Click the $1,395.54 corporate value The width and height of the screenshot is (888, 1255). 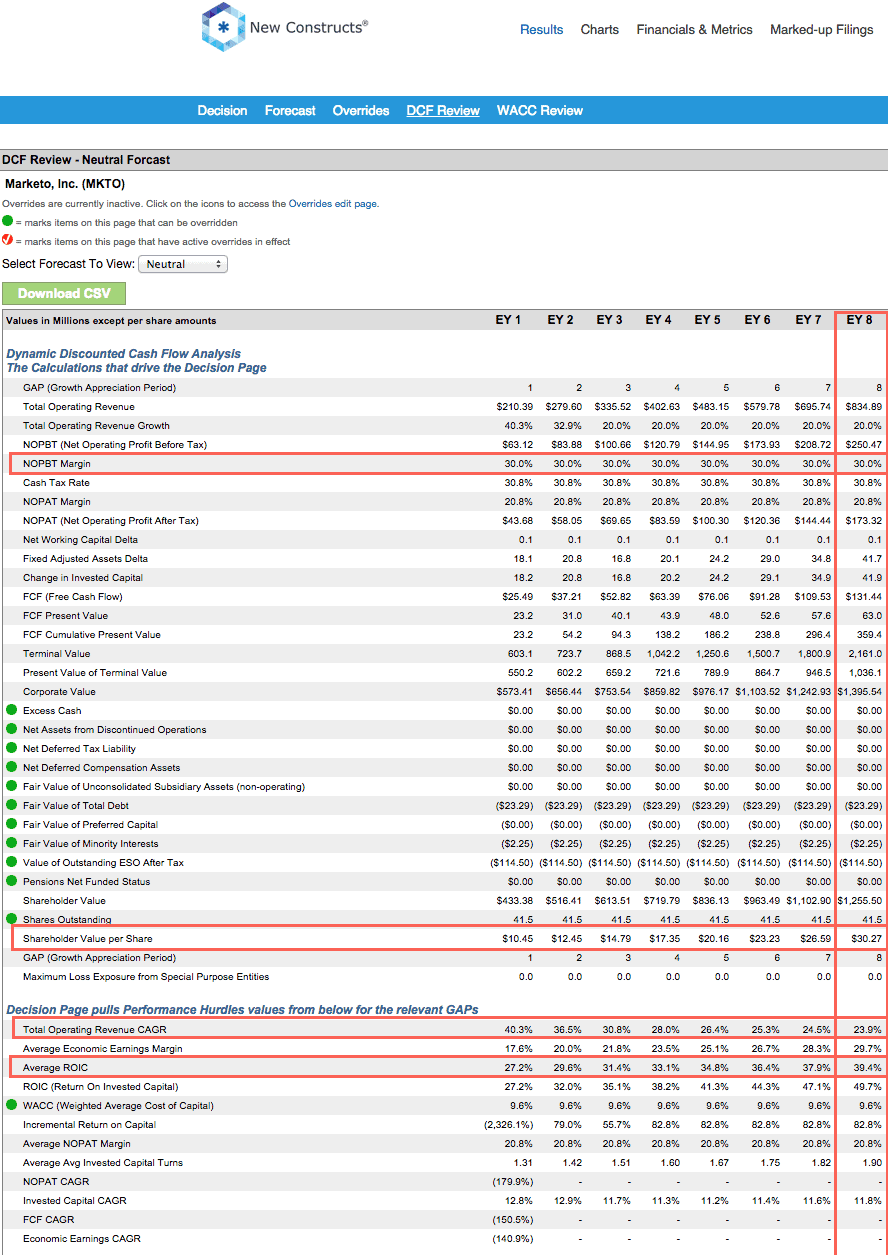860,692
